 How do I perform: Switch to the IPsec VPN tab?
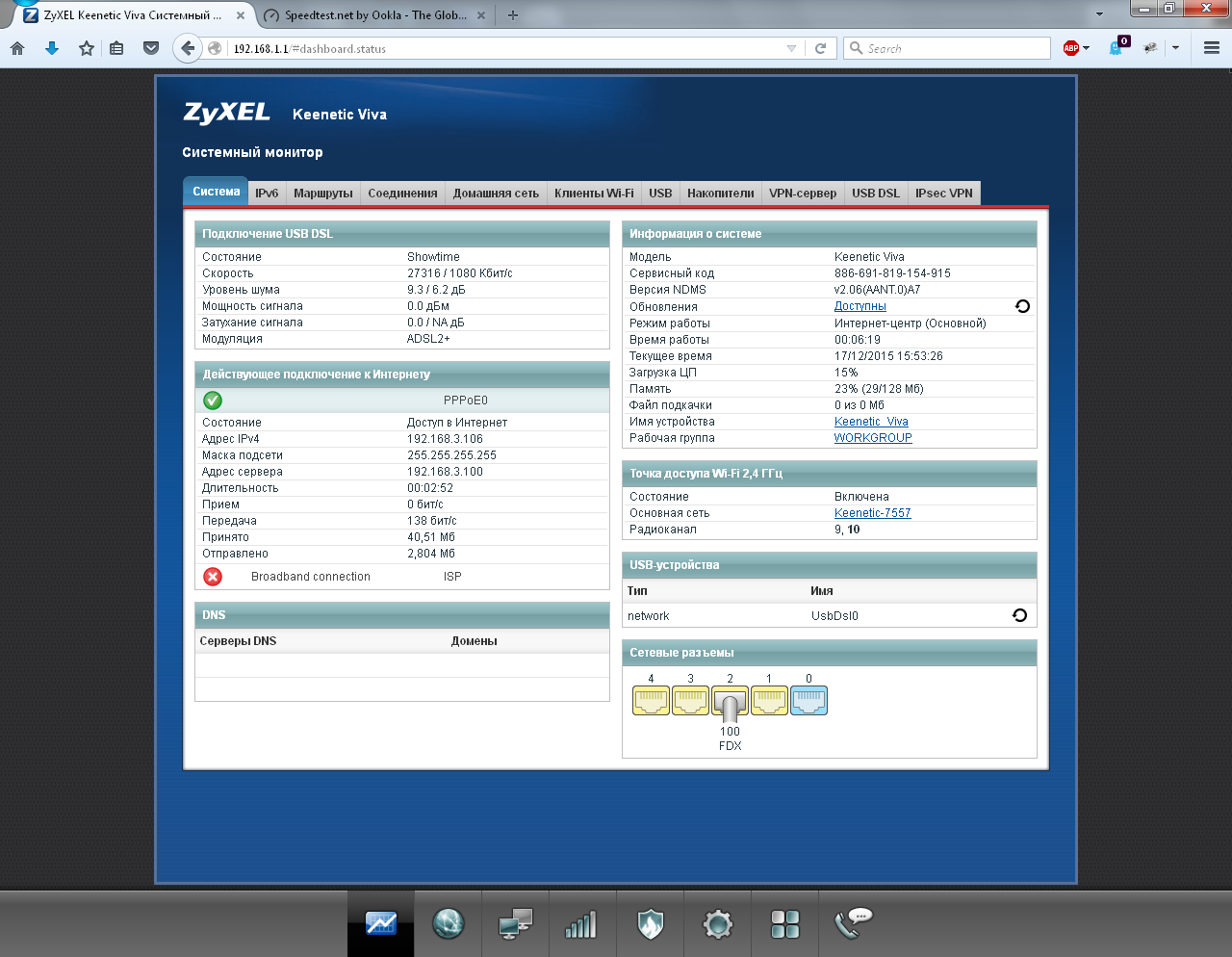[944, 194]
